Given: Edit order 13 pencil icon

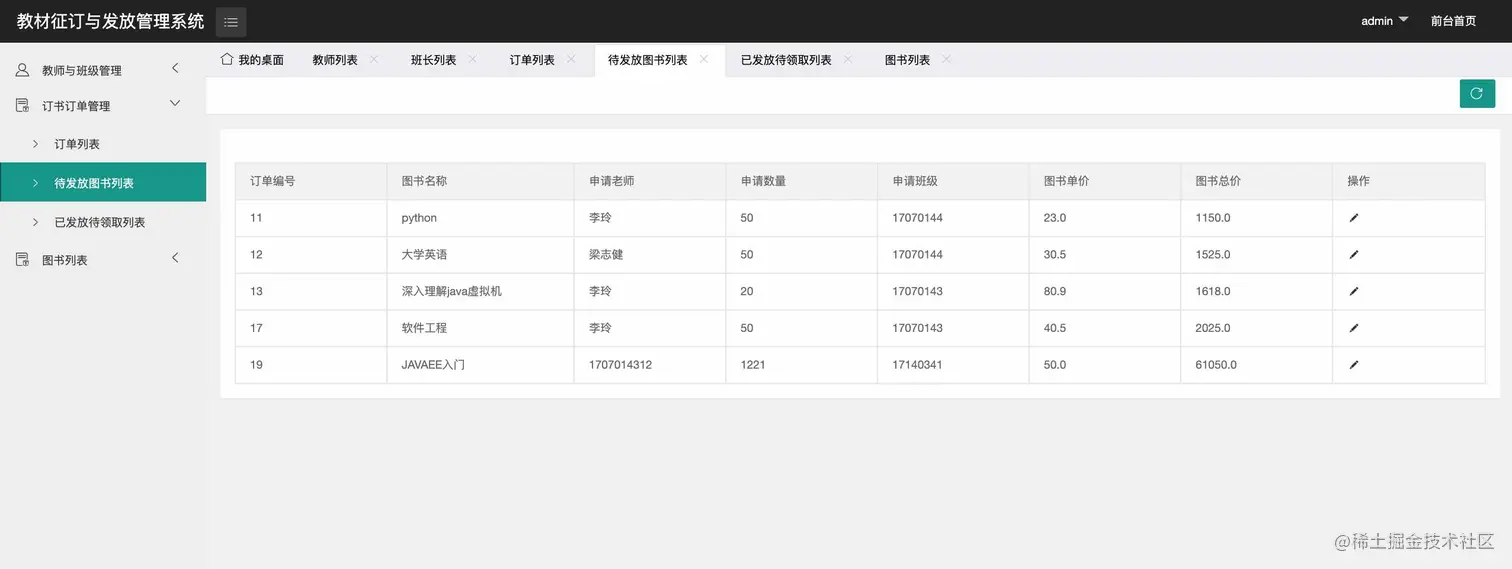Looking at the screenshot, I should pyautogui.click(x=1354, y=292).
